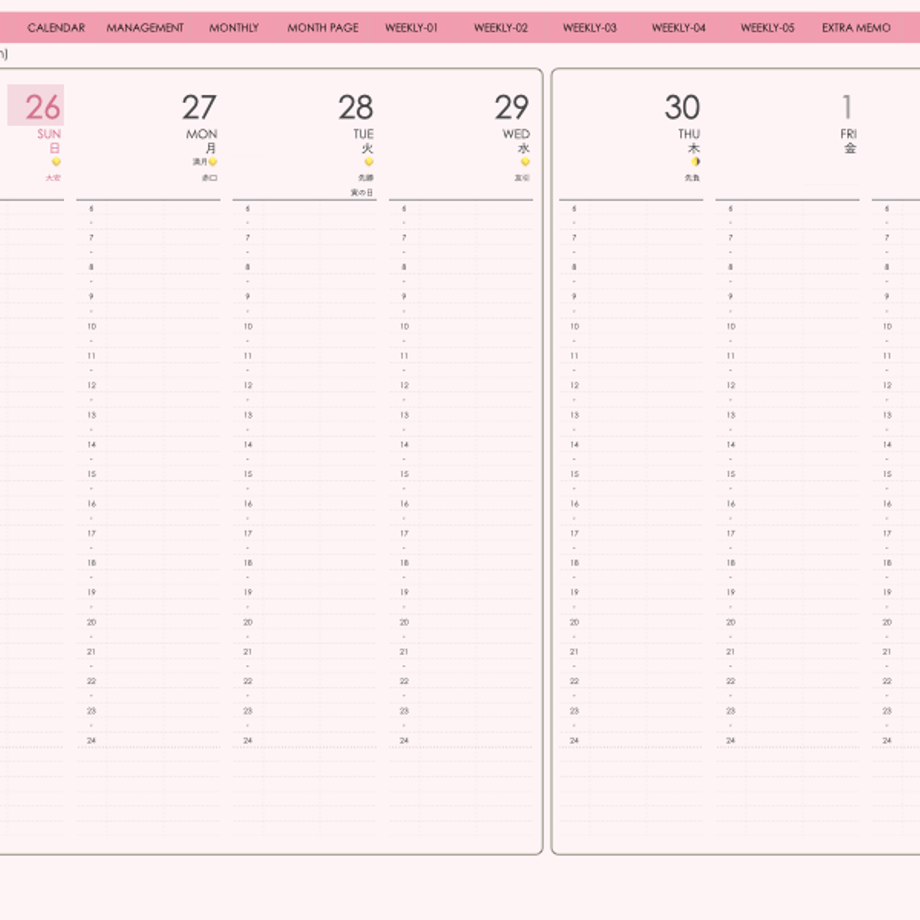
Task: Click the 22 o'clock row in Tuesday 28 column
Action: coord(305,681)
